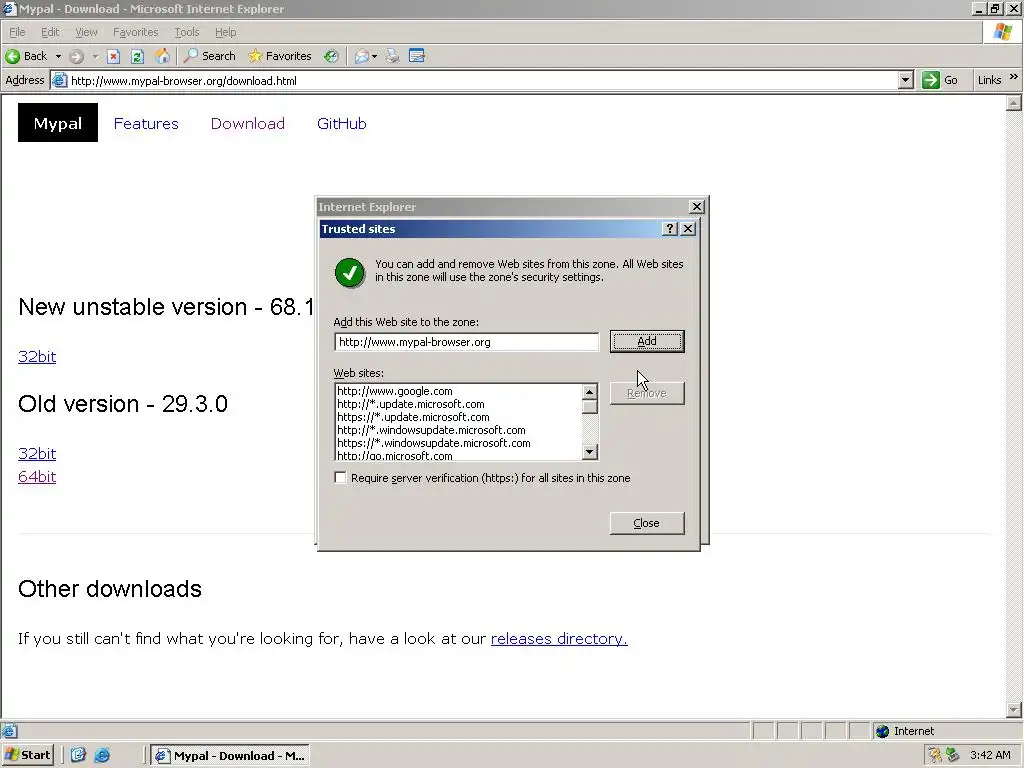
Task: Click the Back arrow icon in toolbar
Action: pos(12,56)
